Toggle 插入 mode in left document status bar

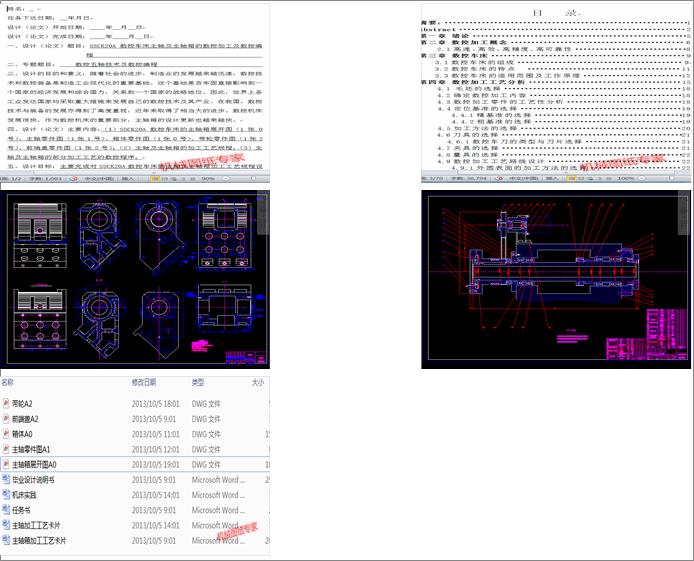(x=129, y=179)
